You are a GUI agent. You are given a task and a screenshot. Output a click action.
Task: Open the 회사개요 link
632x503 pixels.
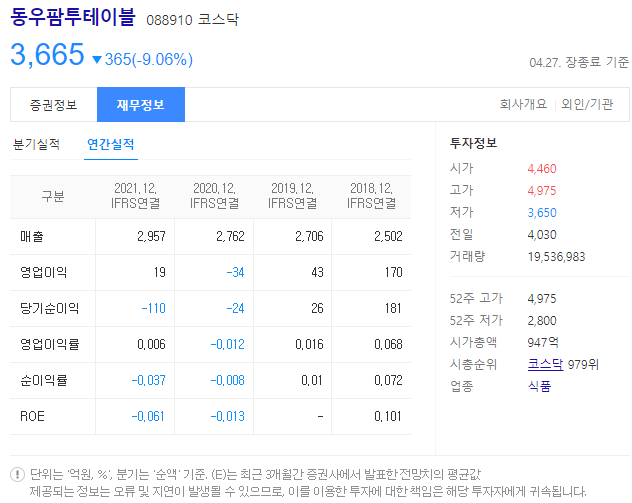coord(523,104)
